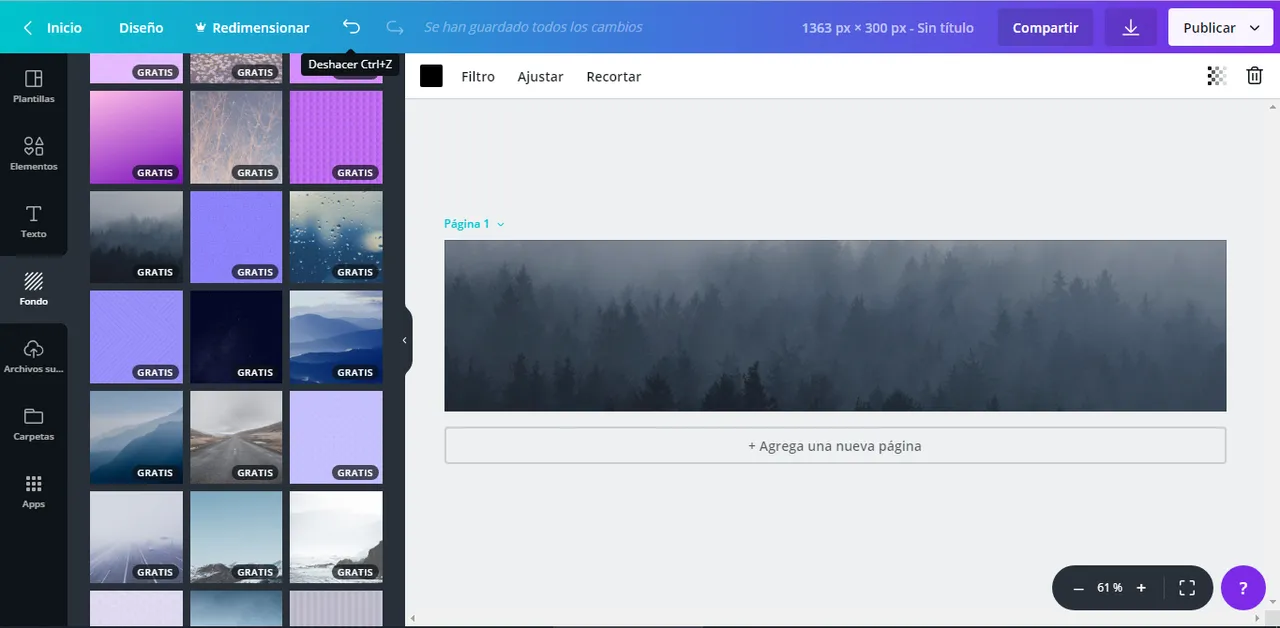Viewport: 1280px width, 628px height.
Task: Open the Filtro option
Action: [478, 76]
